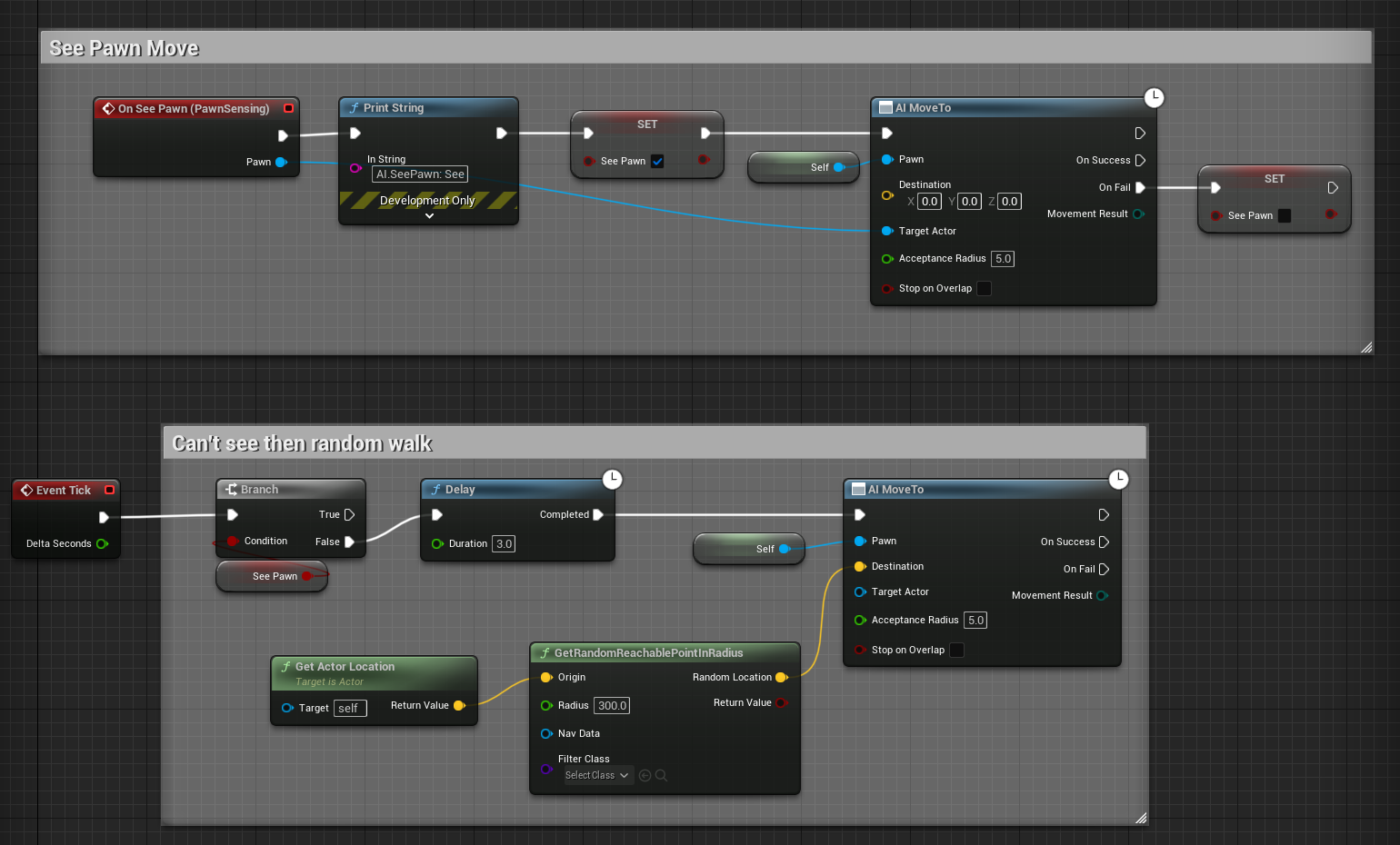Screen dimensions: 1400x845
Task: Click the clock icon on bottom AI MoveTo
Action: [1118, 479]
